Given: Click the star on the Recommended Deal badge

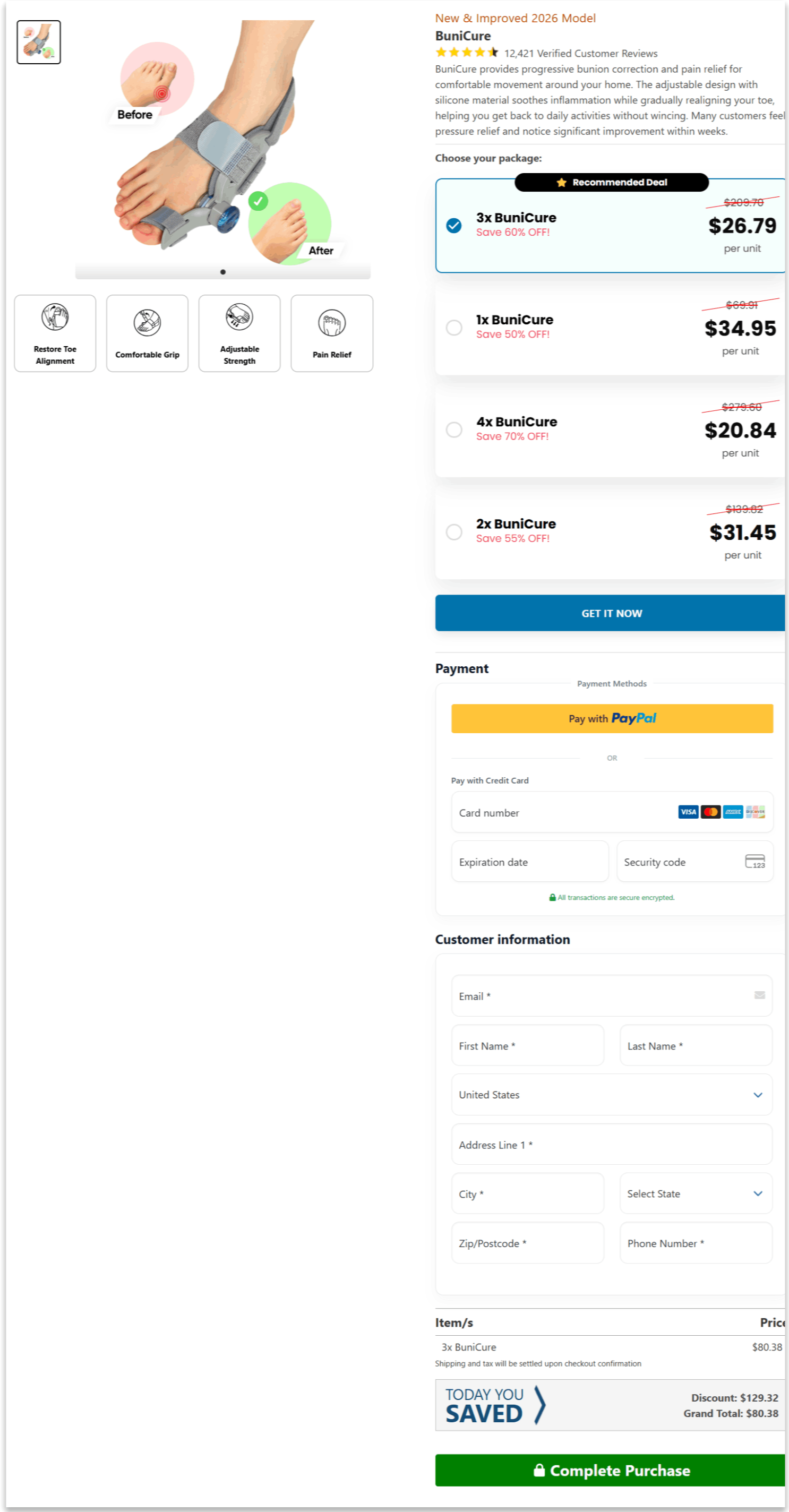Looking at the screenshot, I should (x=561, y=182).
